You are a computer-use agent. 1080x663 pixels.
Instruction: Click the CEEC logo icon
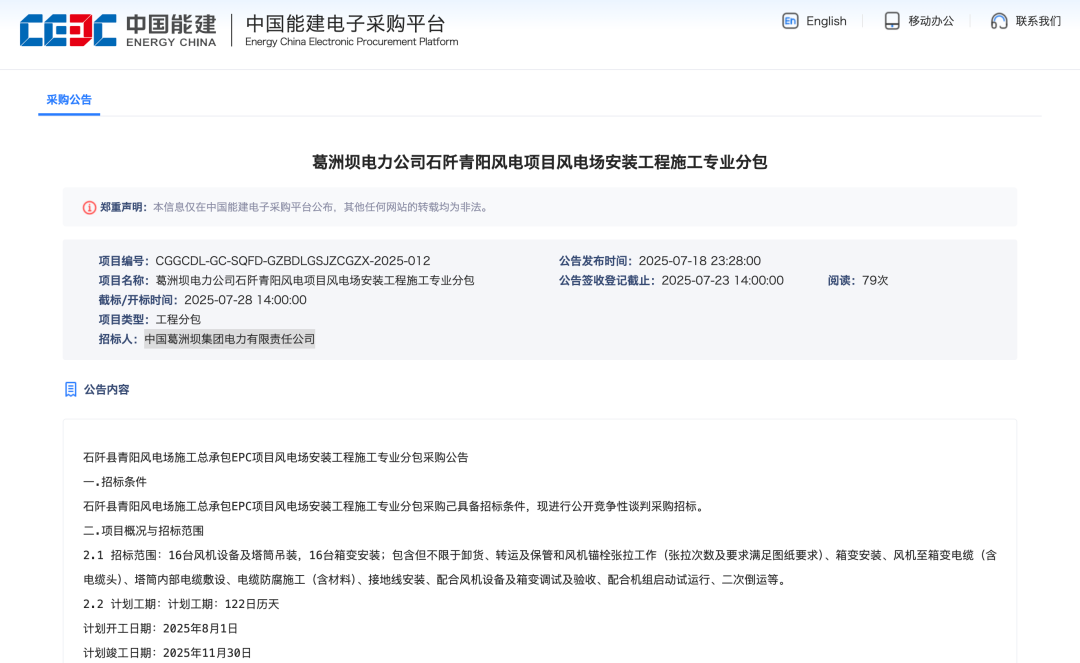point(68,30)
